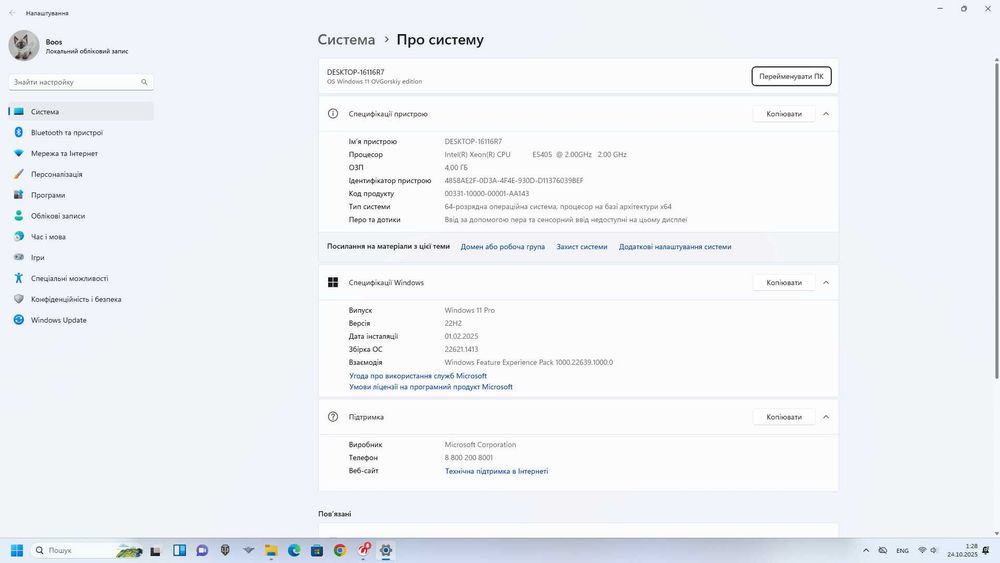Collapse the Специфікації пристрою section
The width and height of the screenshot is (1000, 563).
pos(826,113)
